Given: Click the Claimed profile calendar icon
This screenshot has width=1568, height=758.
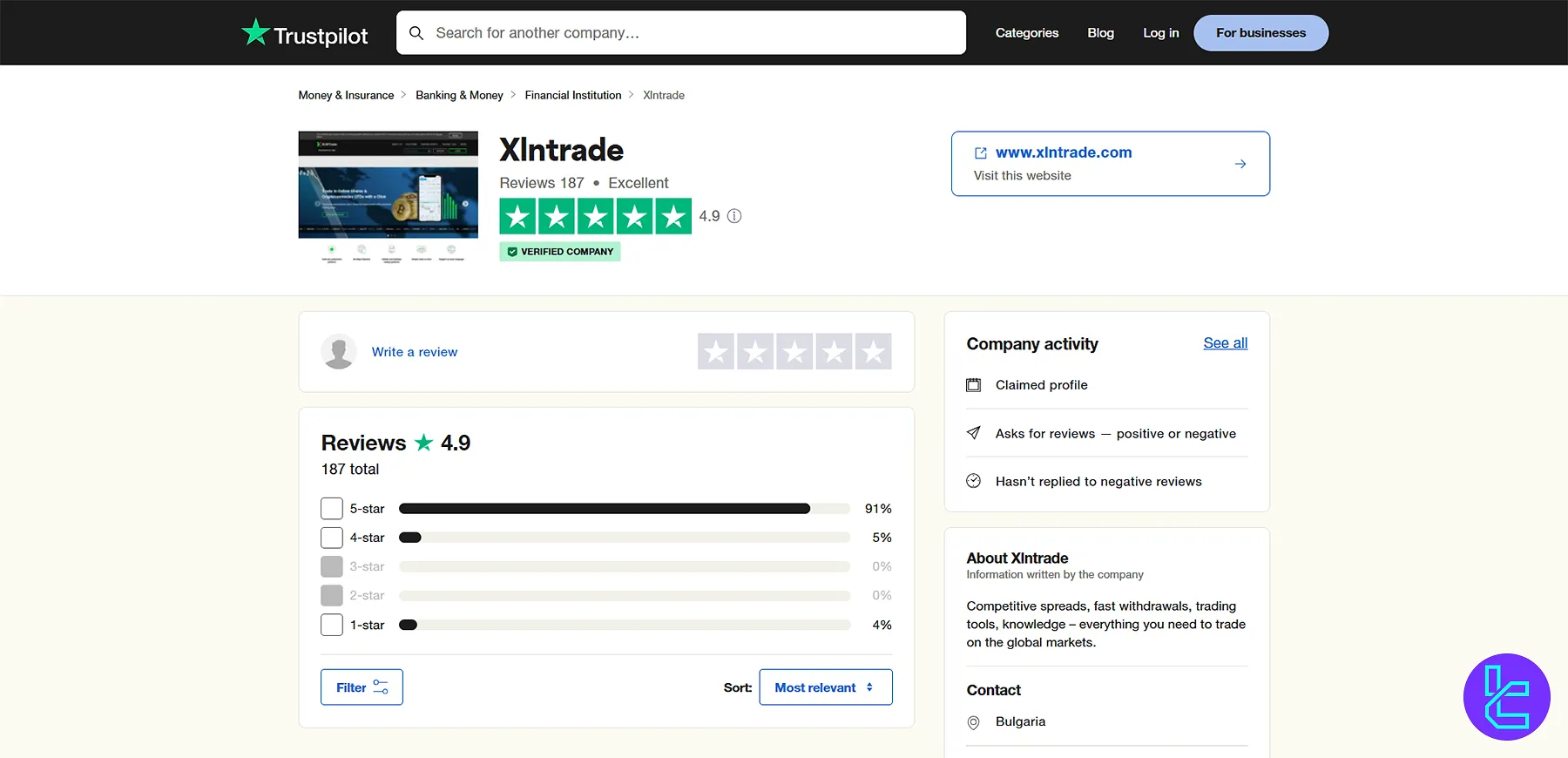Looking at the screenshot, I should pos(974,385).
